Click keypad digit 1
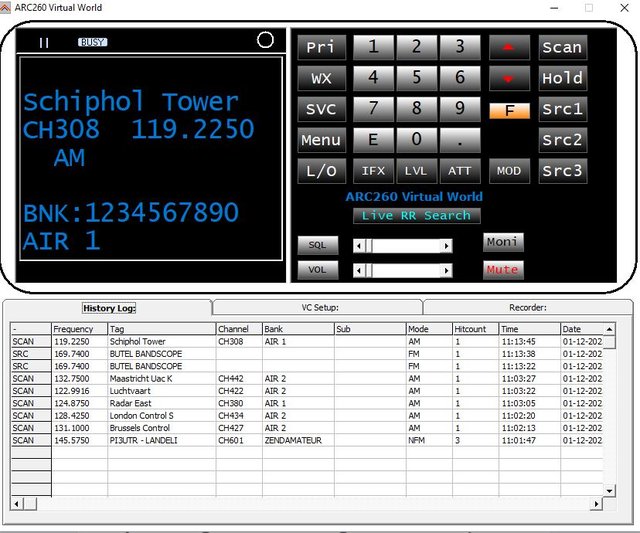The height and width of the screenshot is (533, 640). click(x=373, y=47)
